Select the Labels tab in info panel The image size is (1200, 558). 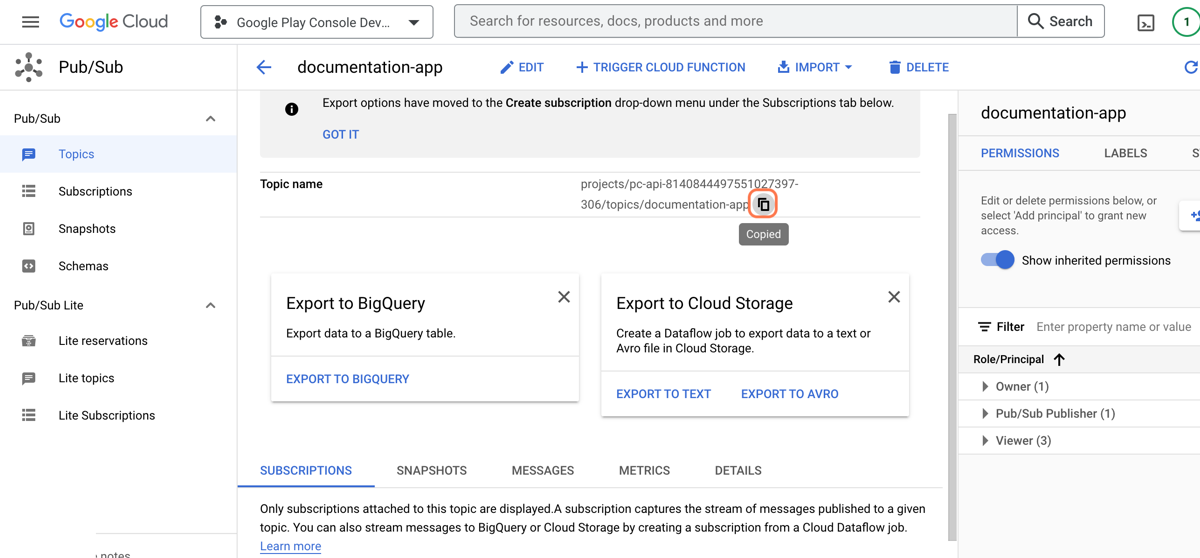(1125, 153)
